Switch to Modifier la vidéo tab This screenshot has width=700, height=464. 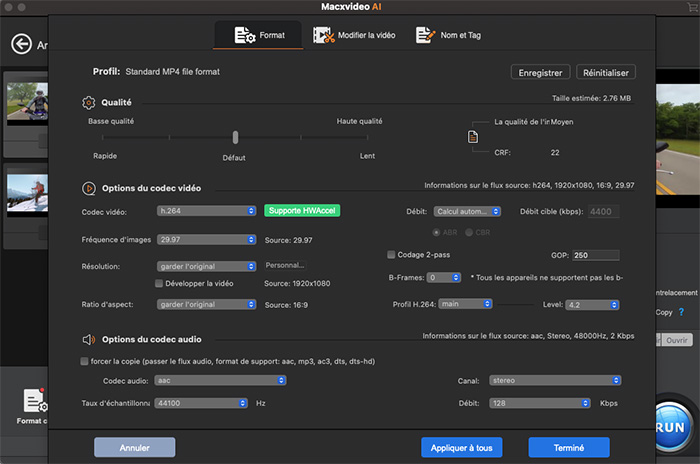354,35
